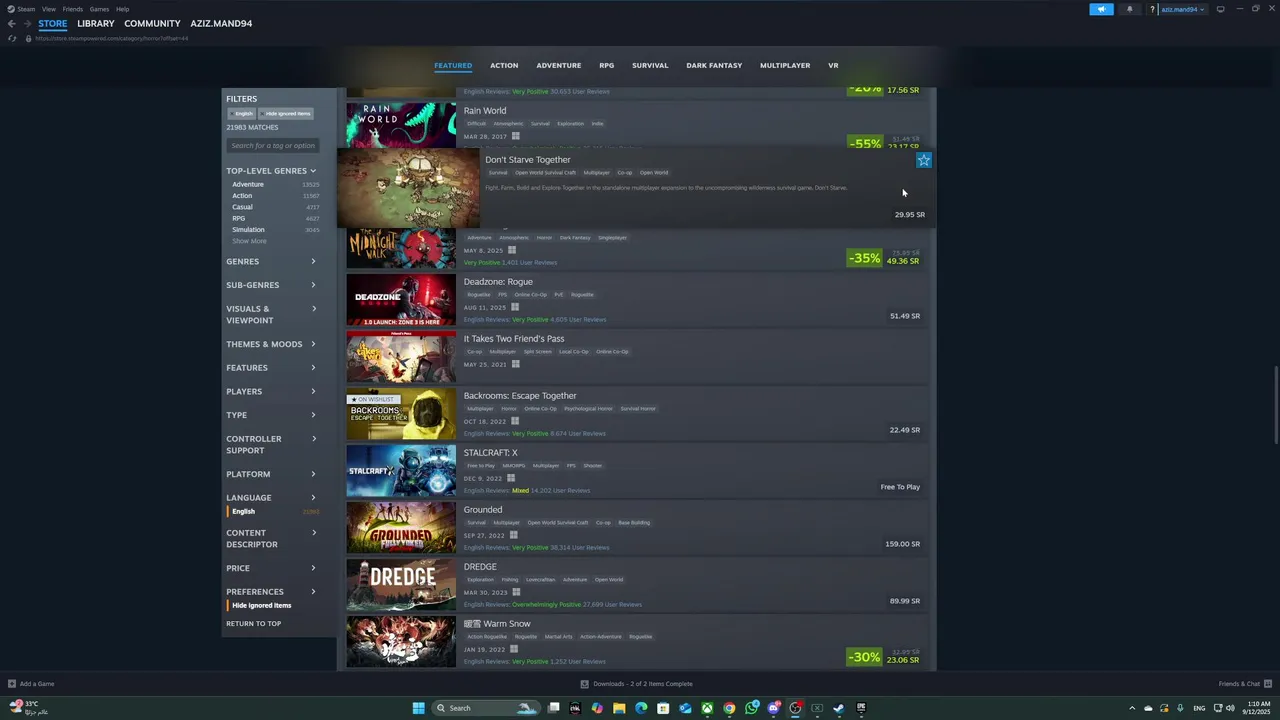Open Microsoft Edge from the taskbar

(641, 708)
